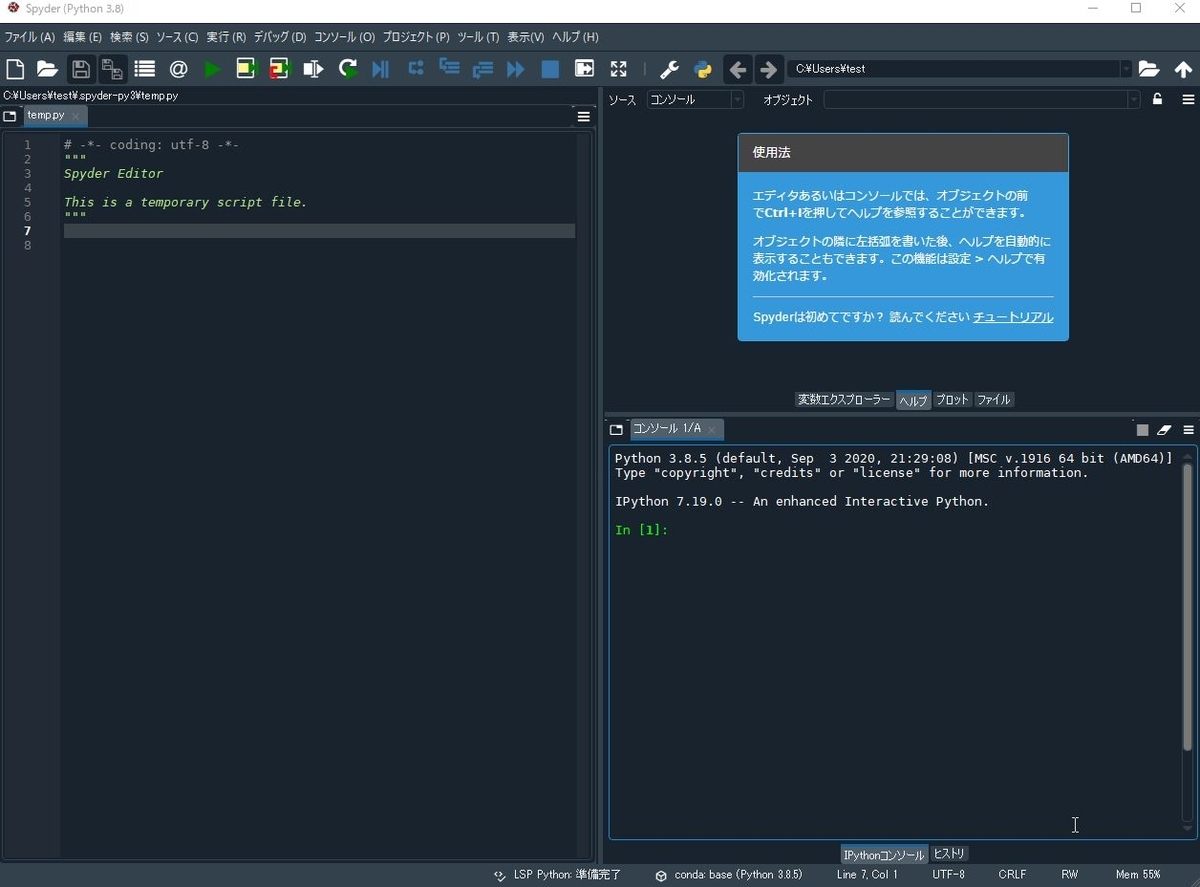Viewport: 1200px width, 887px height.
Task: Maximize current pane icon
Action: tap(618, 69)
